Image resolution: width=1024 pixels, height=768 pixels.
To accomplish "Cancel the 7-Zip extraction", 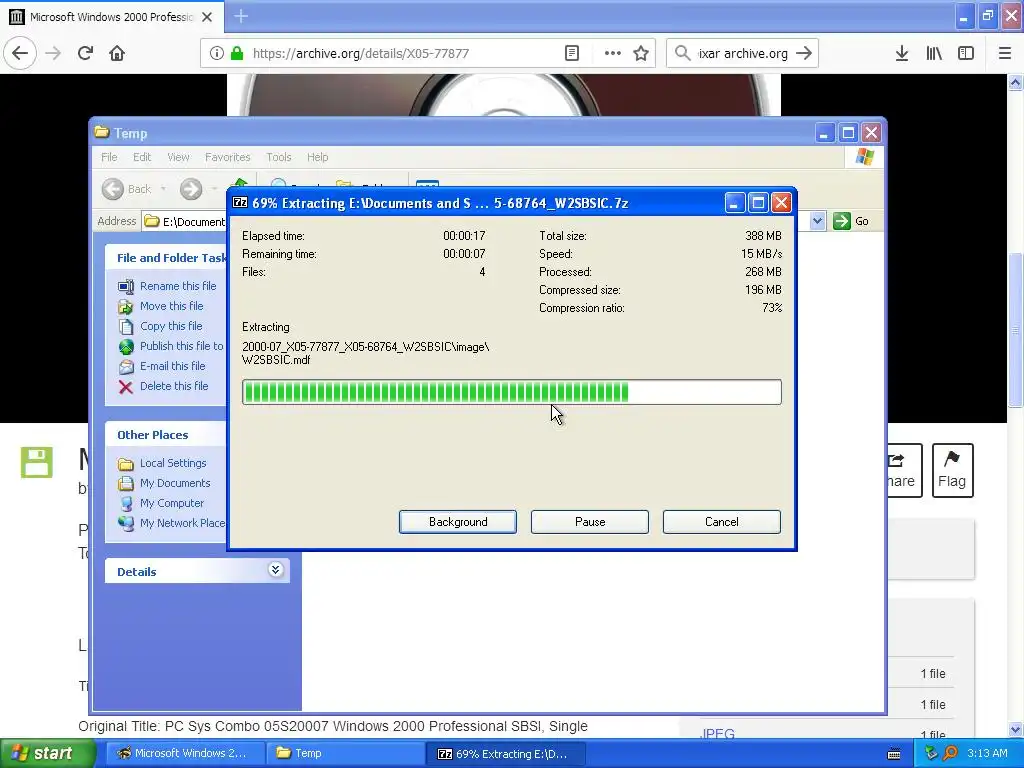I will point(722,522).
